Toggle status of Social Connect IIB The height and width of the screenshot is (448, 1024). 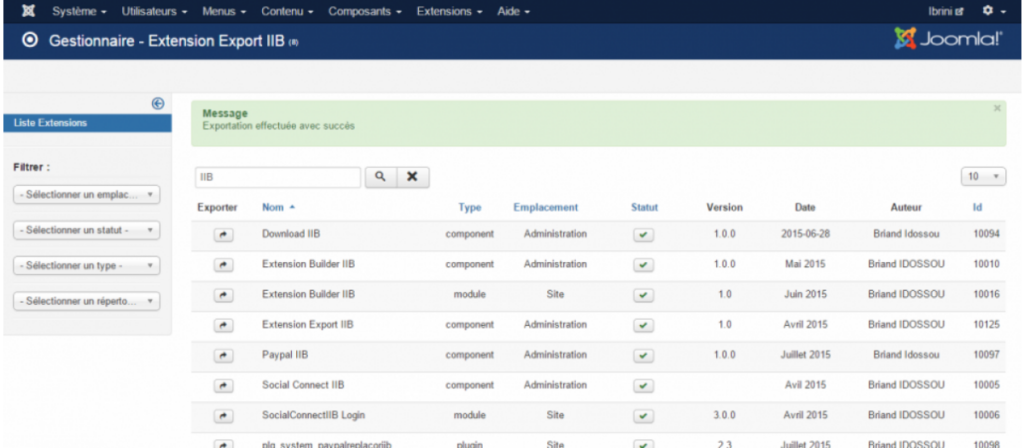pyautogui.click(x=643, y=386)
